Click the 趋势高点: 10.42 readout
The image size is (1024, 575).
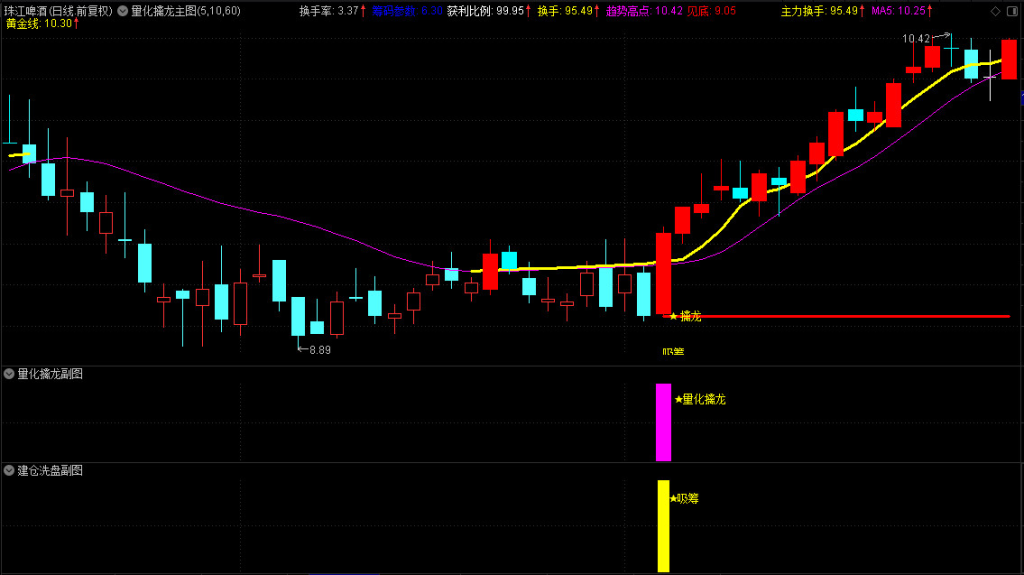644,11
